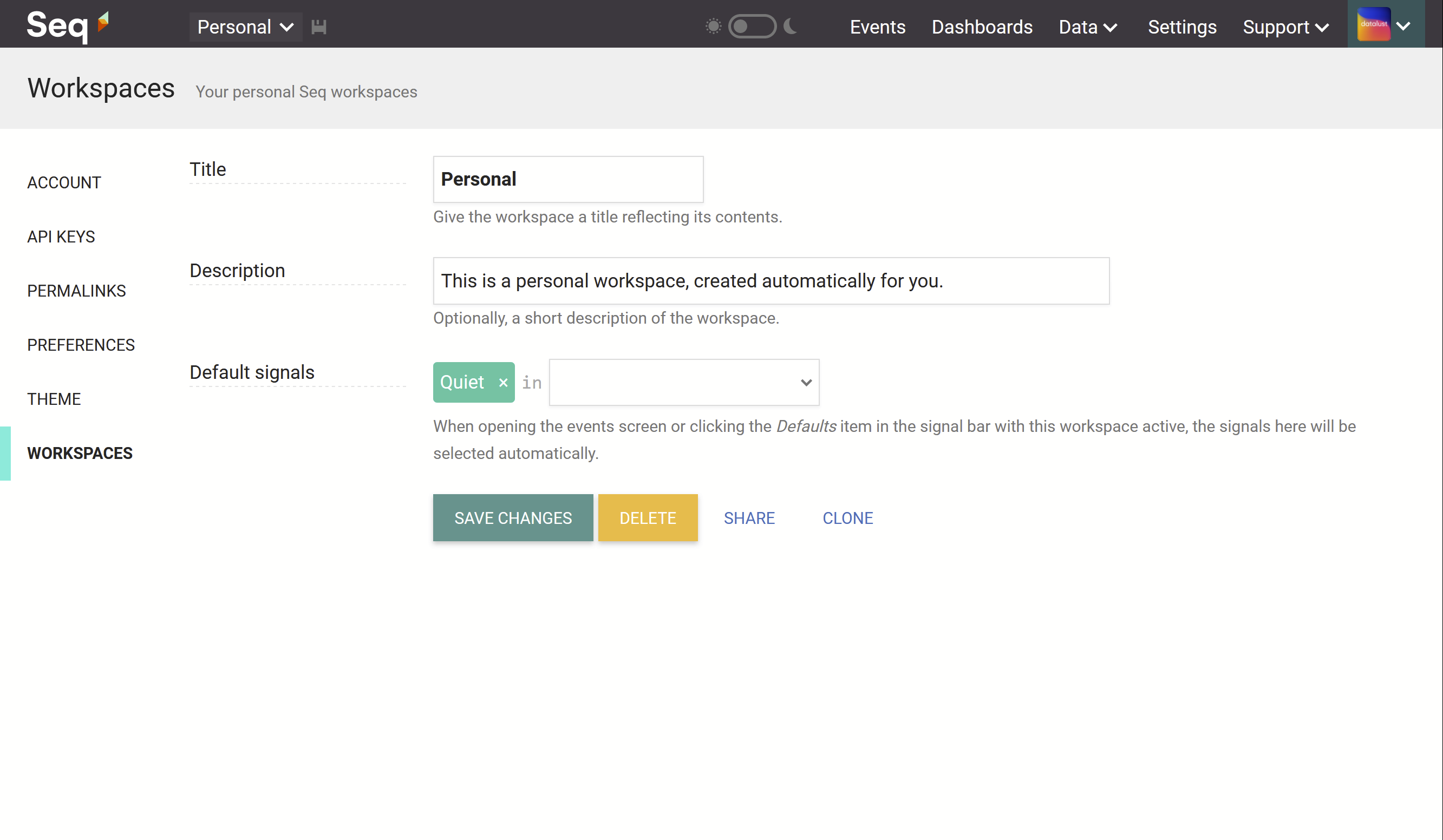1443x840 pixels.
Task: Click the Delete button
Action: coord(648,517)
